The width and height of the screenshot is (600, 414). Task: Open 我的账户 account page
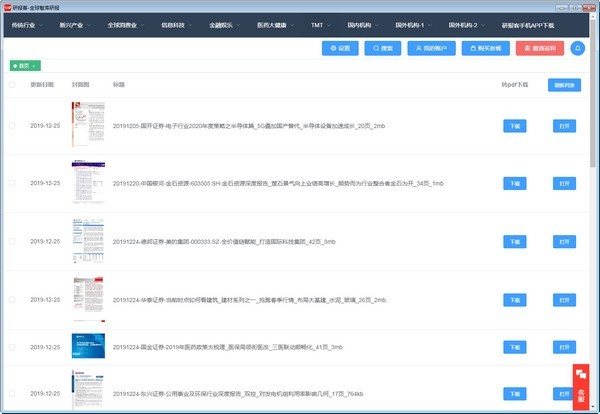click(x=432, y=48)
